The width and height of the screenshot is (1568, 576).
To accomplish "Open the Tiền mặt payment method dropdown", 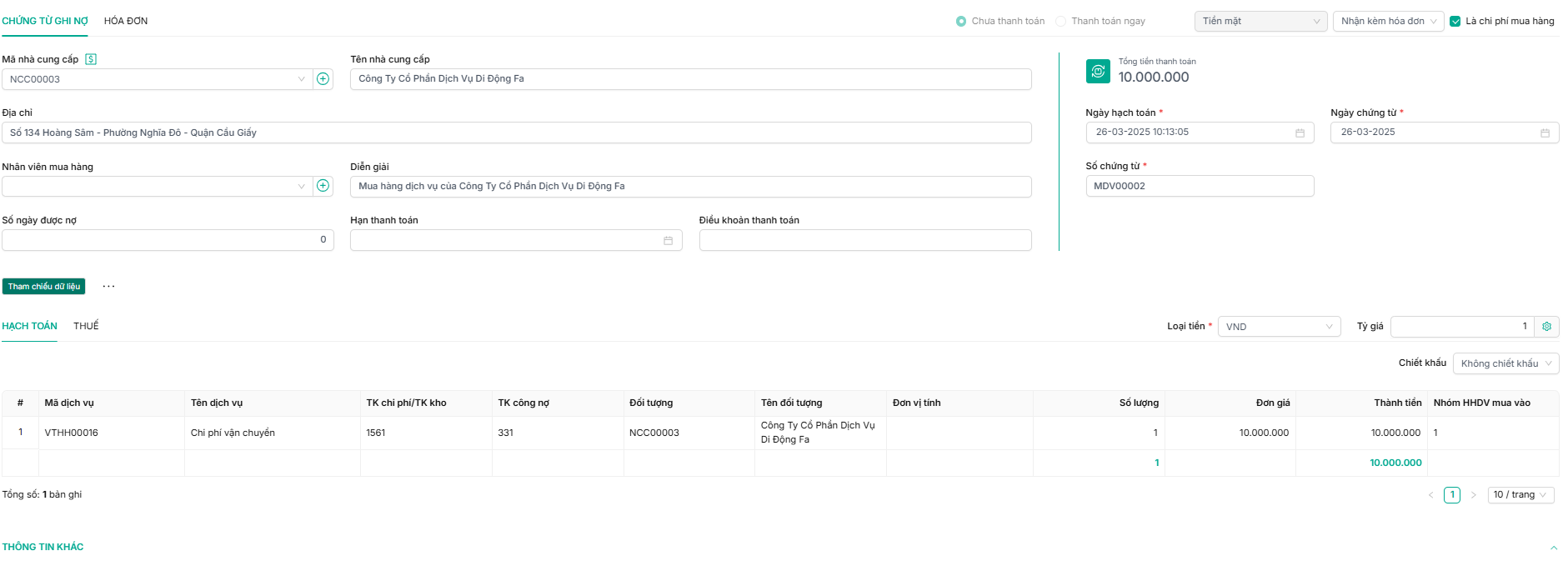I will 1260,22.
